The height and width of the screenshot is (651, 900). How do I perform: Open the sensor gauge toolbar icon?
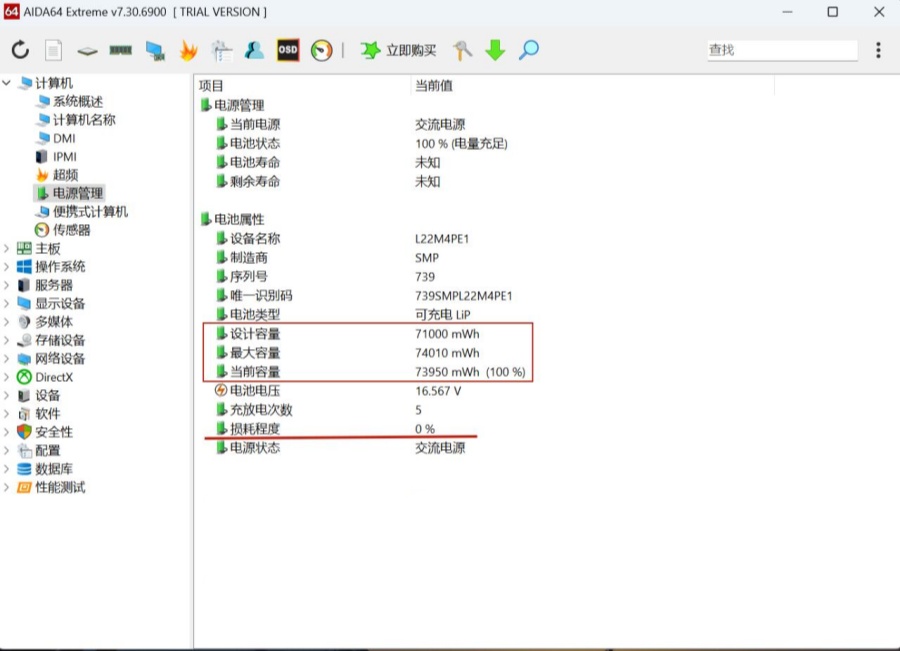click(x=321, y=51)
